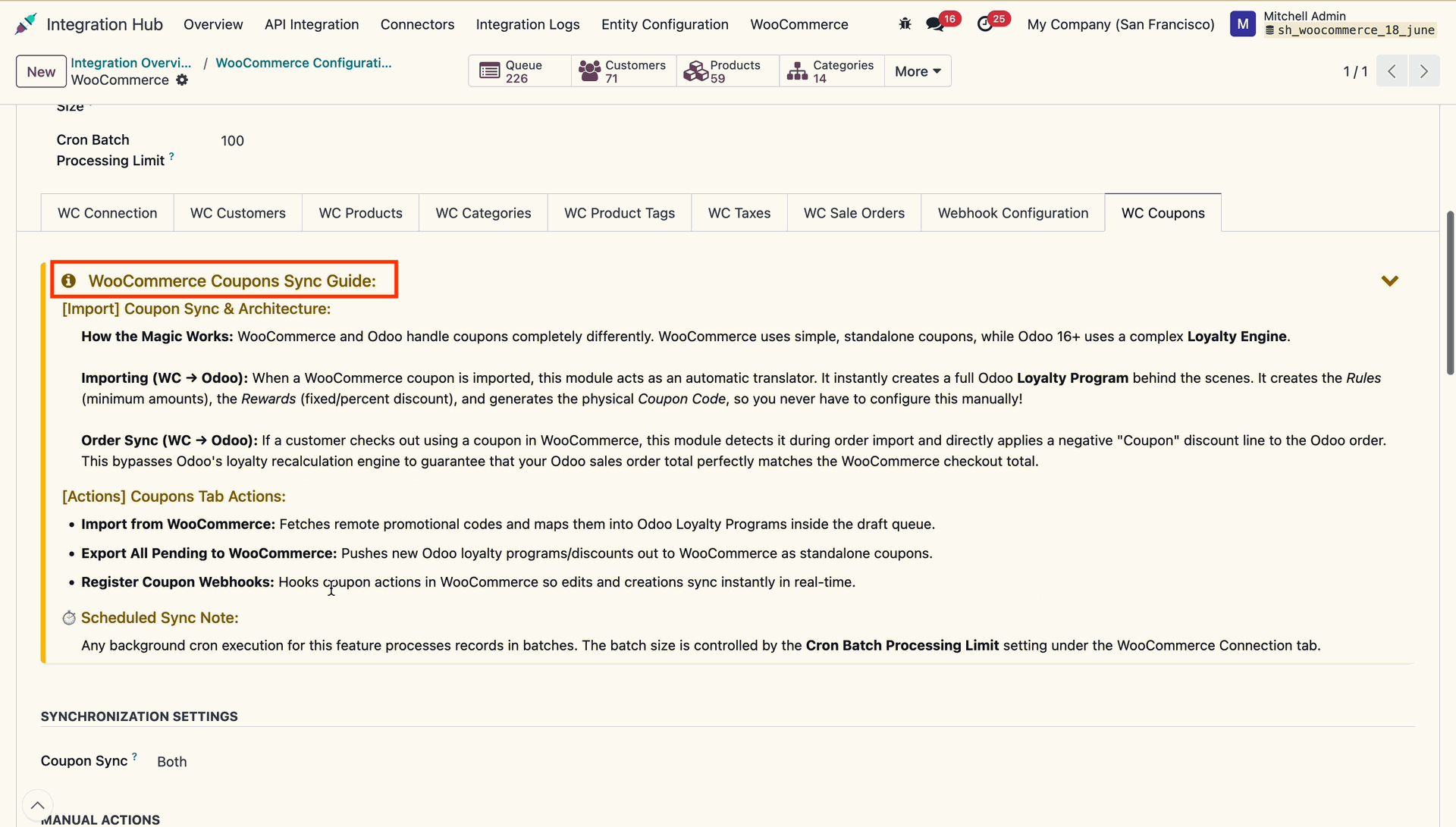The width and height of the screenshot is (1456, 827).
Task: Open the Overview menu
Action: (x=213, y=24)
